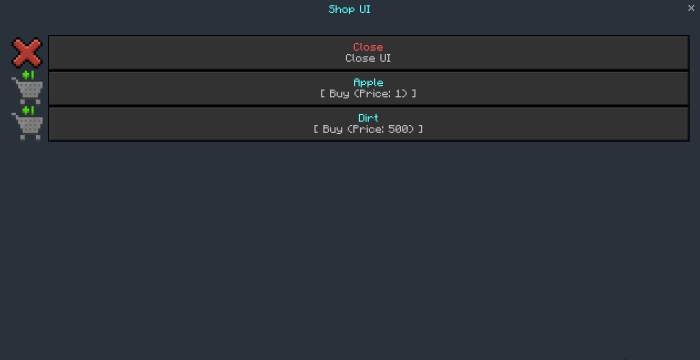
Task: Select the Close UI button row
Action: pyautogui.click(x=368, y=53)
